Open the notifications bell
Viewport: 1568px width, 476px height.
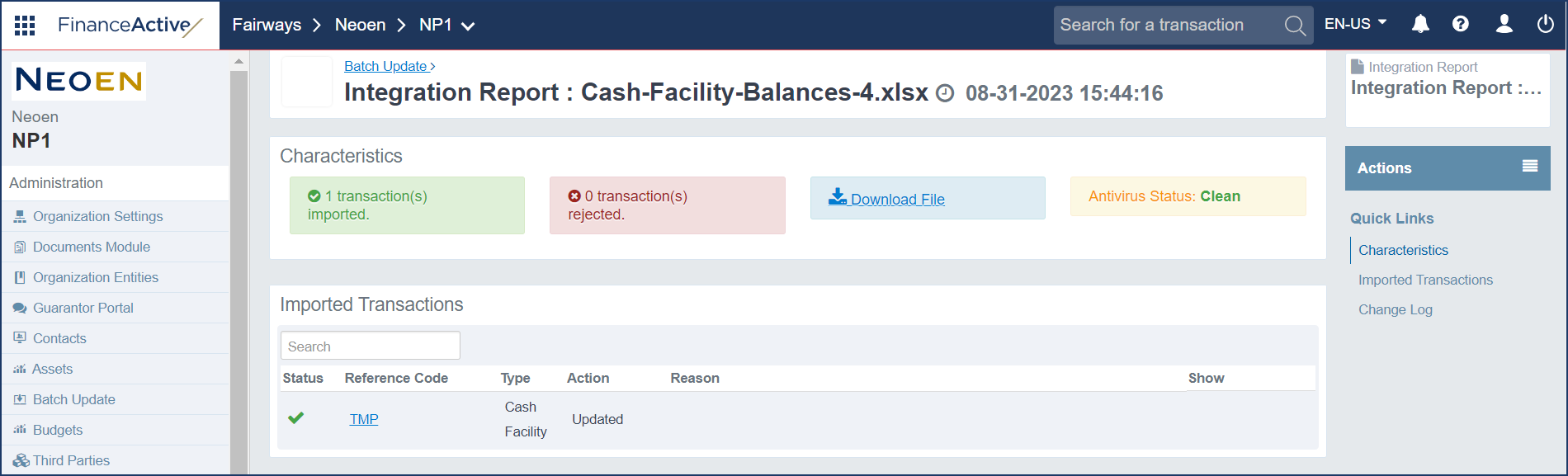coord(1419,24)
